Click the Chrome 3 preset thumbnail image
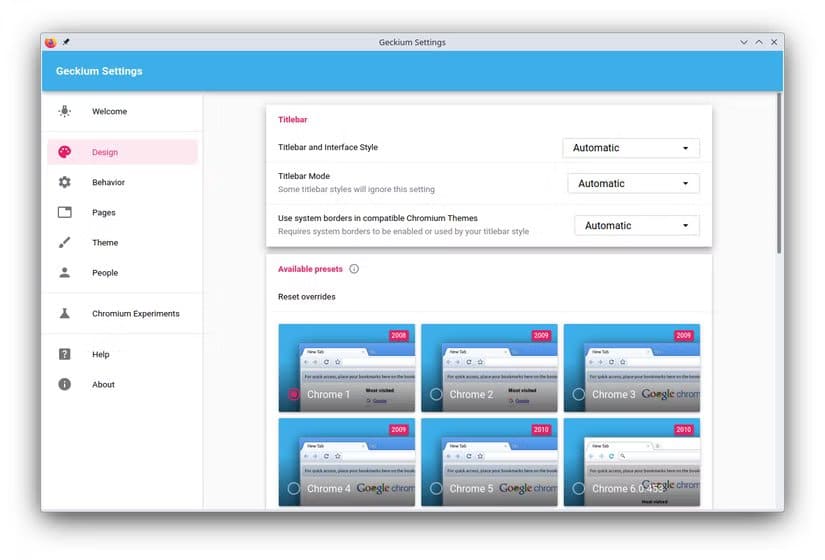The width and height of the screenshot is (825, 560). (x=632, y=368)
